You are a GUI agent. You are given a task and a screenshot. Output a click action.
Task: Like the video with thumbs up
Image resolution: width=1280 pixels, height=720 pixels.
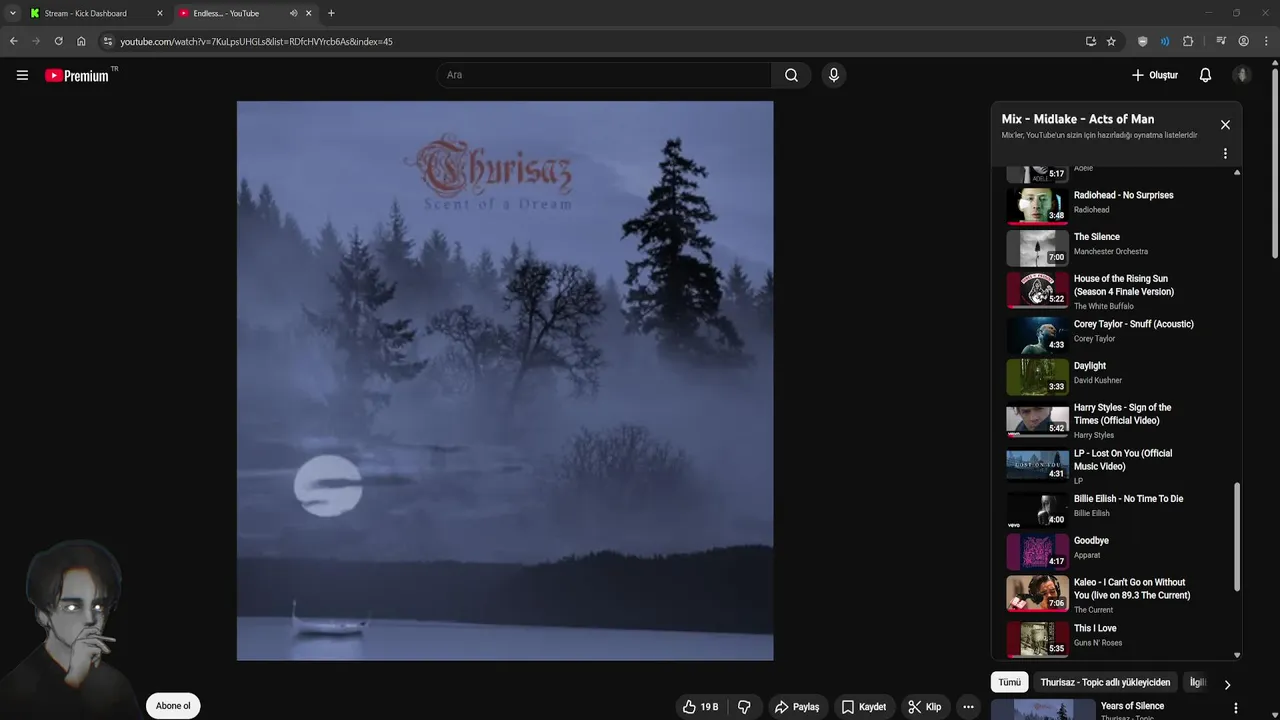point(700,706)
